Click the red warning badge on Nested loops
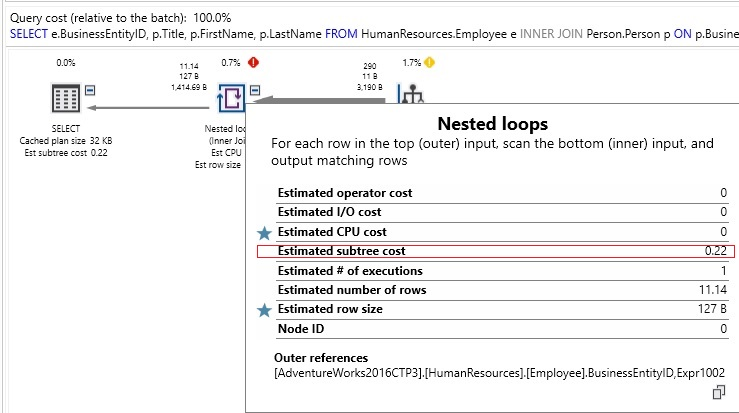The image size is (739, 413). pos(254,62)
